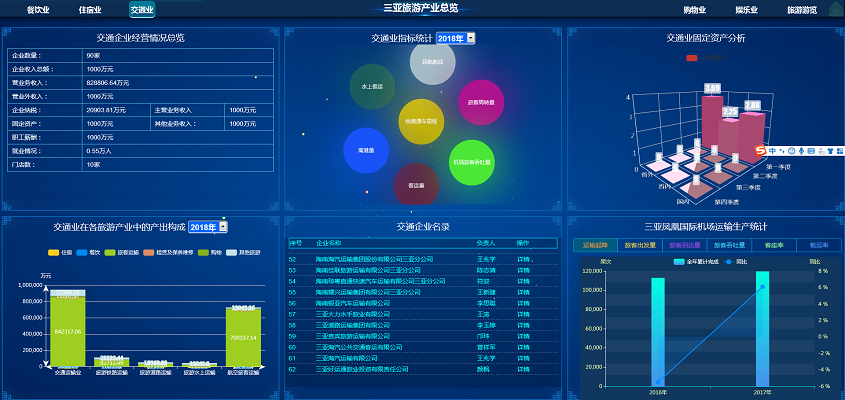Select the 交通业 tab
The width and height of the screenshot is (845, 400).
click(x=142, y=9)
